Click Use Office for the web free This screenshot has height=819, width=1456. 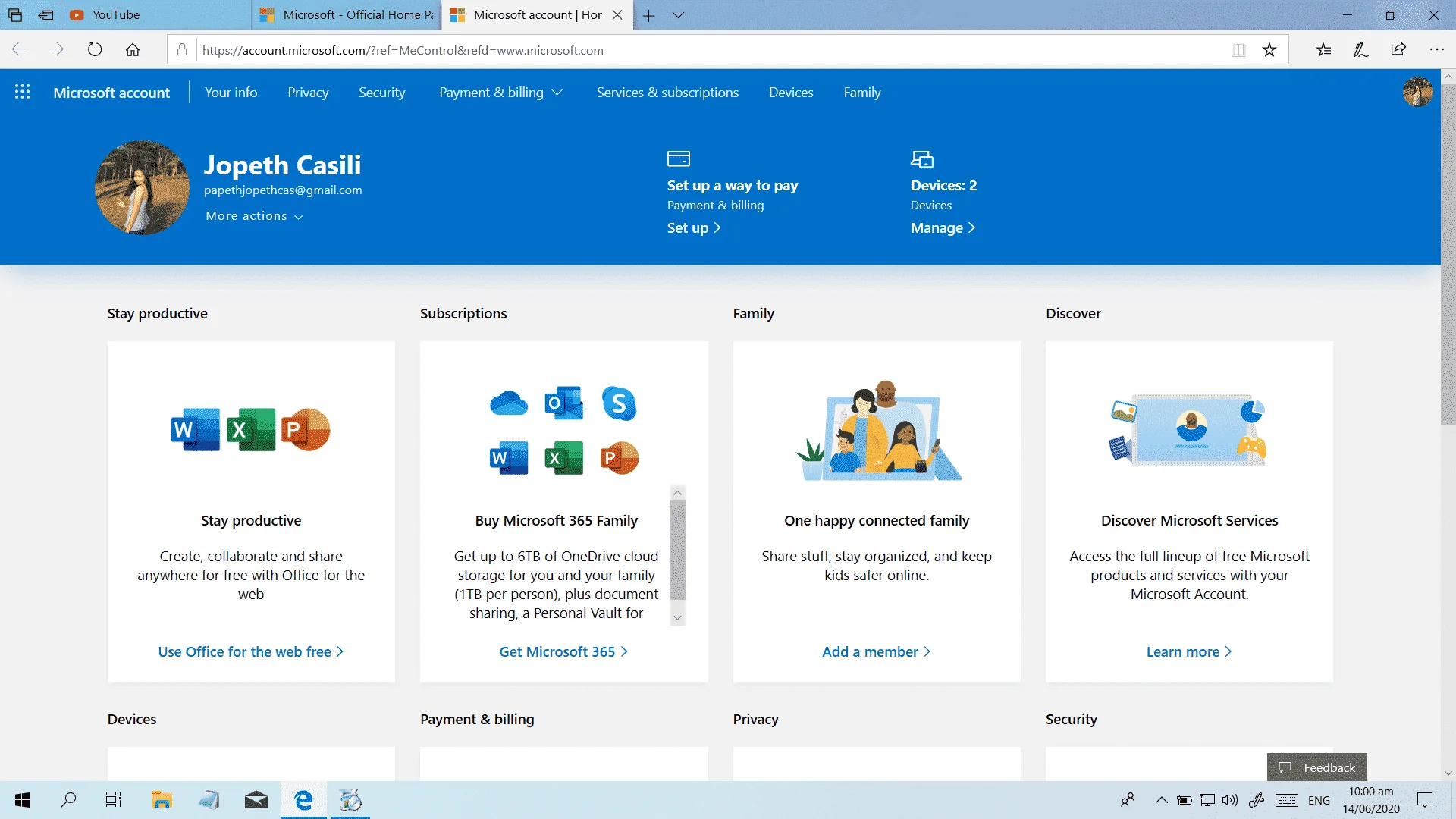pos(251,652)
